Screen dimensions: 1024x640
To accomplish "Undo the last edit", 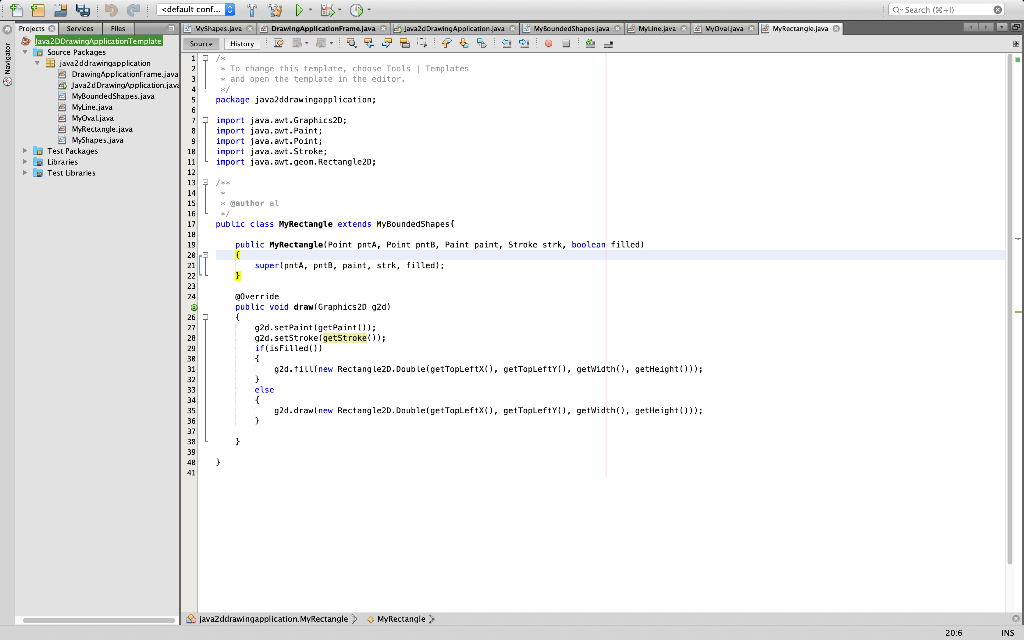I will (112, 9).
